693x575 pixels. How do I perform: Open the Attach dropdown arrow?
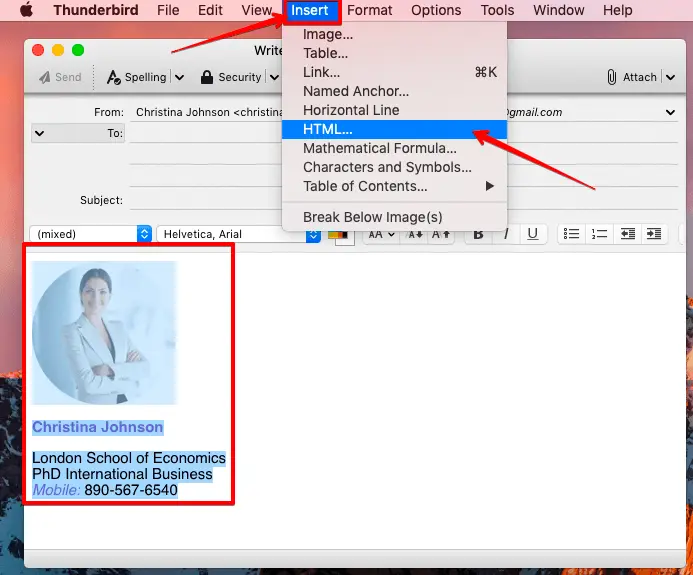tap(670, 78)
